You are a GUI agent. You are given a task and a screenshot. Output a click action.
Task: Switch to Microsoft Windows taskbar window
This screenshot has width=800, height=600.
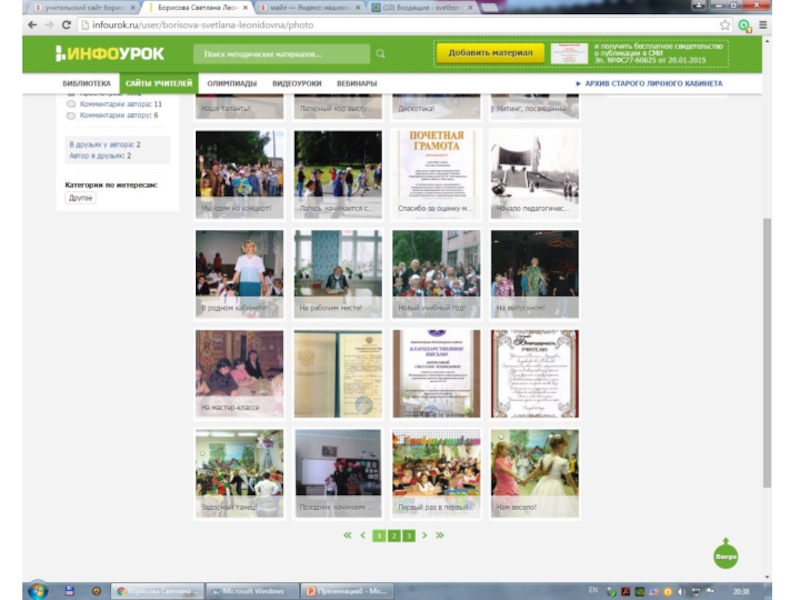coord(252,591)
